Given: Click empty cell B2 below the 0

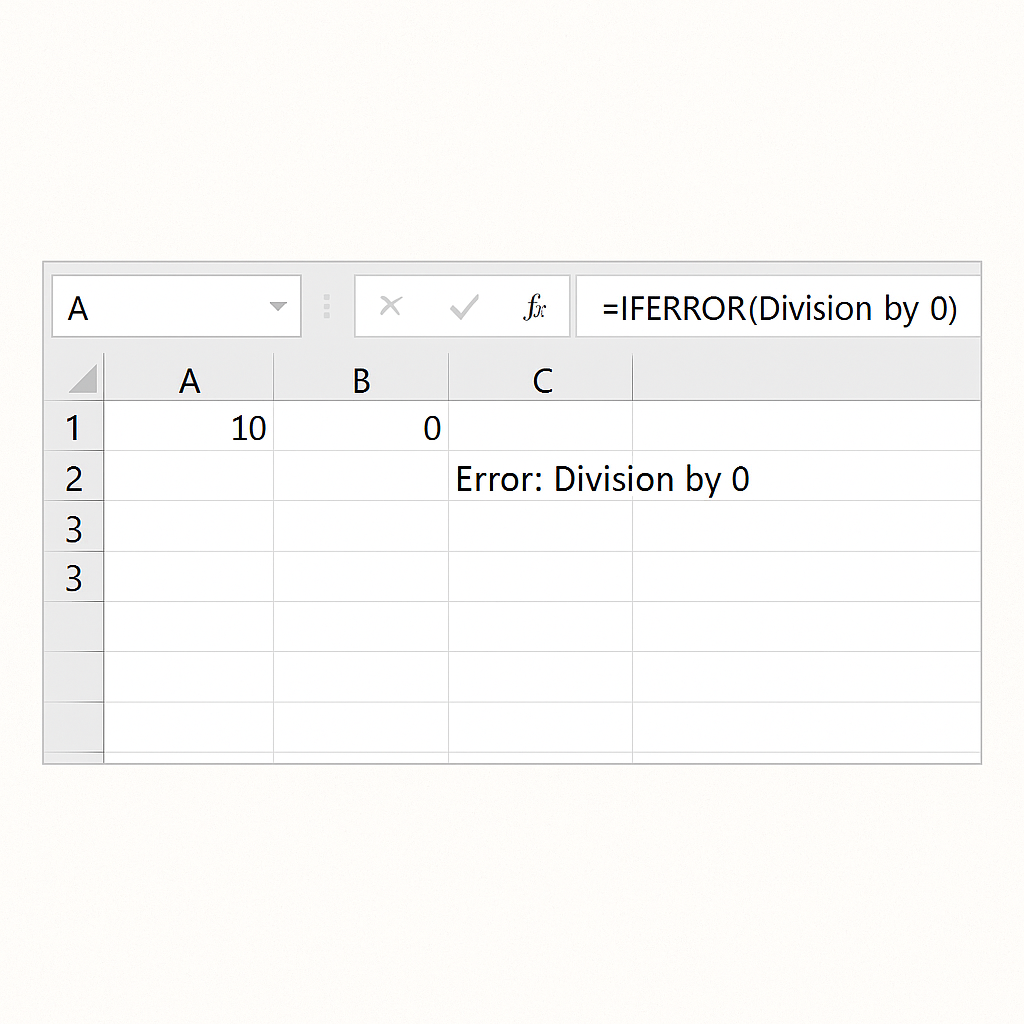Looking at the screenshot, I should click(x=361, y=478).
